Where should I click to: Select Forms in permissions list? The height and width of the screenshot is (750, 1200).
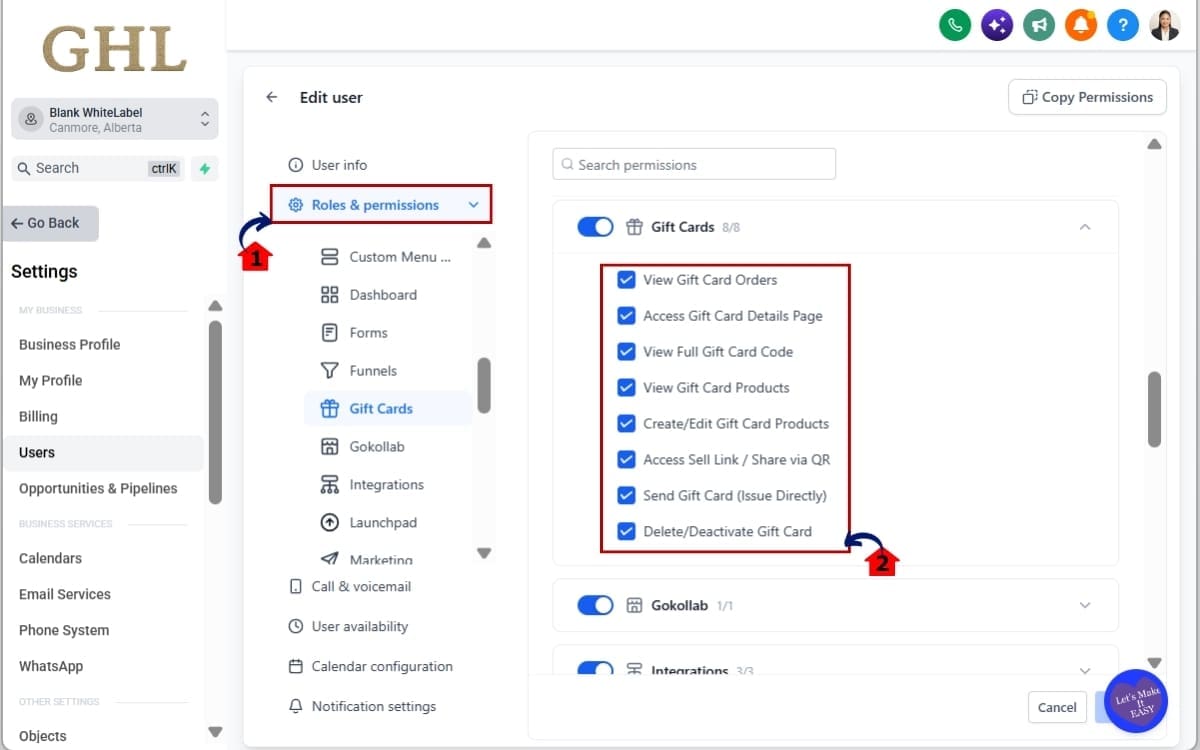pos(387,333)
